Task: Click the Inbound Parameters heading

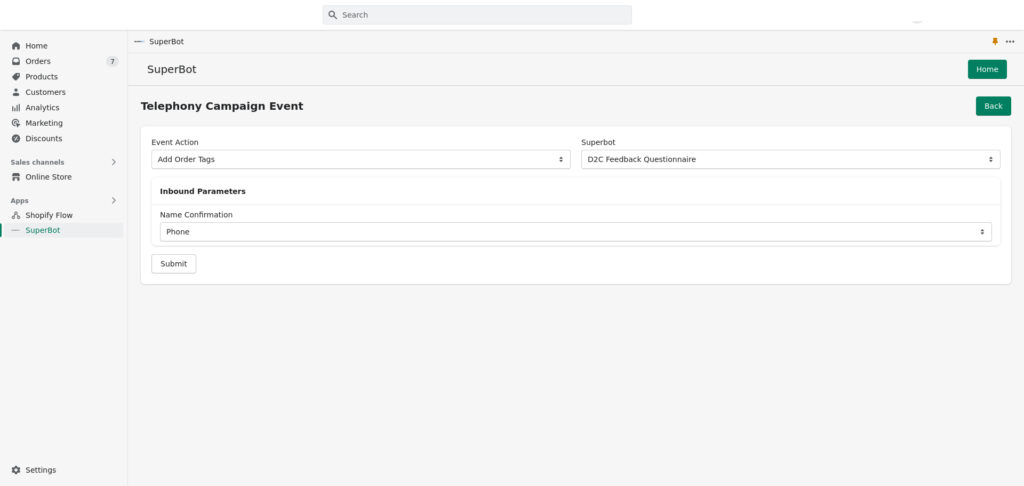Action: (202, 191)
